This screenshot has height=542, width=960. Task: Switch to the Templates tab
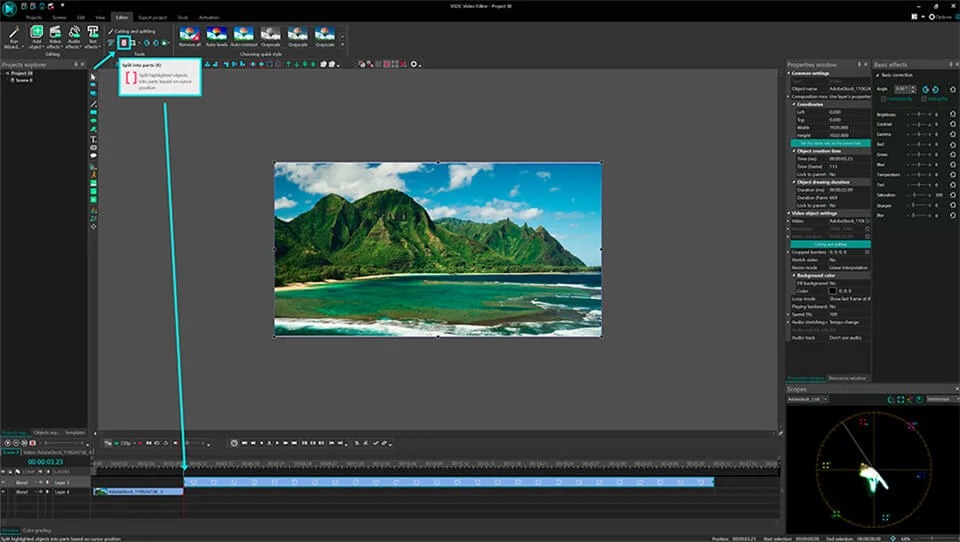coord(75,432)
